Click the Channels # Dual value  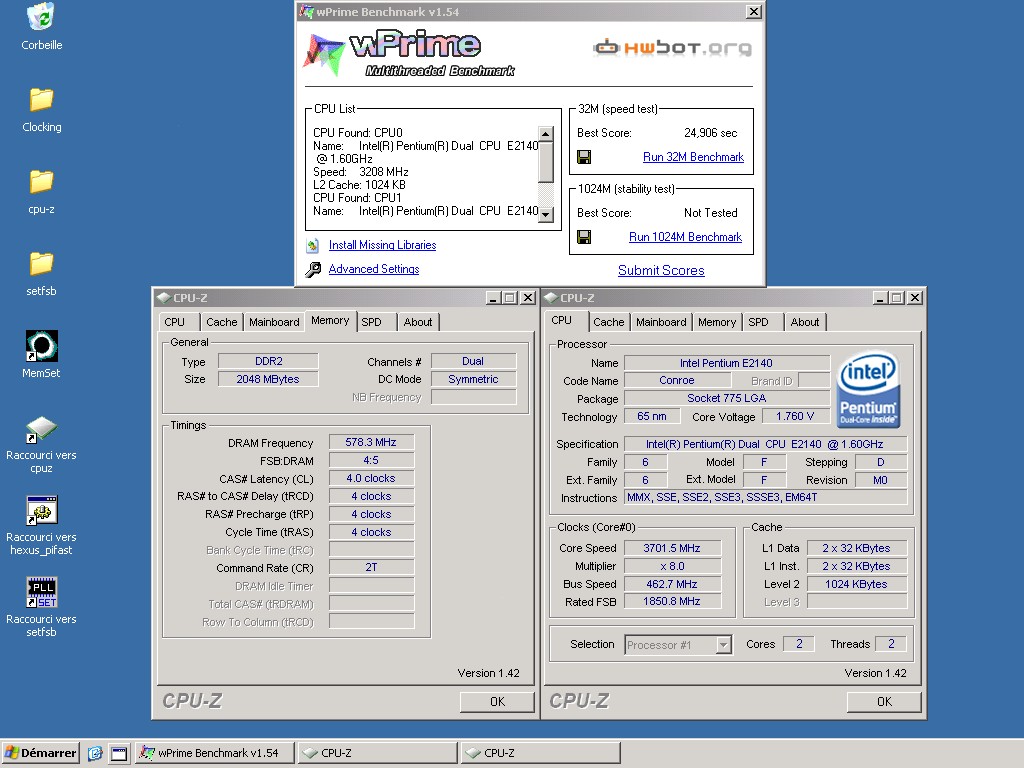pyautogui.click(x=473, y=361)
